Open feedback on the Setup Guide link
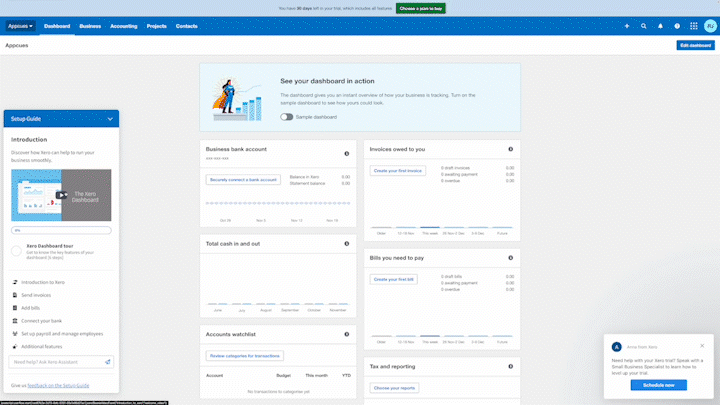 point(58,385)
